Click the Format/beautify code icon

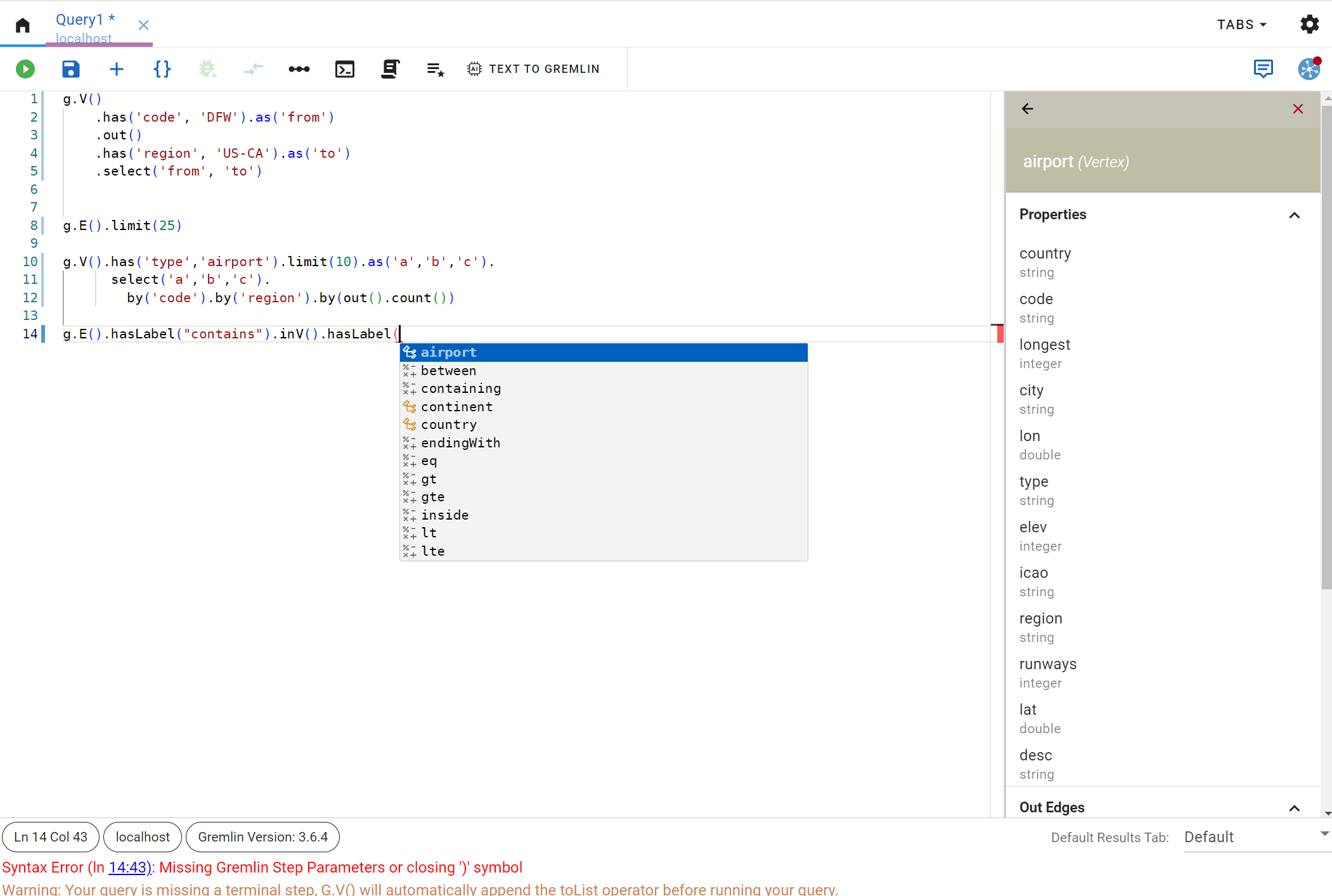tap(162, 69)
